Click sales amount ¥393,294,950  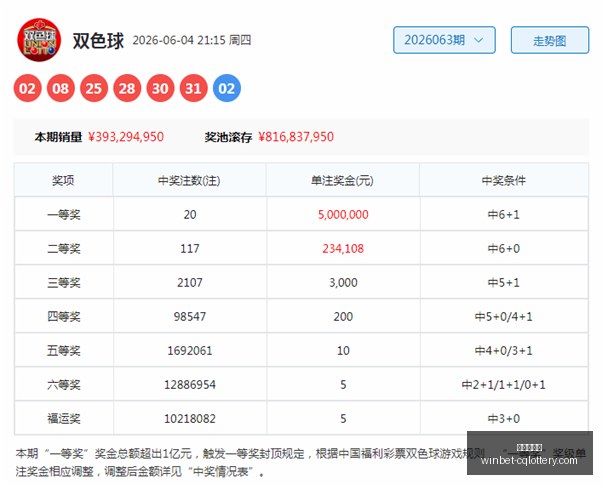126,137
